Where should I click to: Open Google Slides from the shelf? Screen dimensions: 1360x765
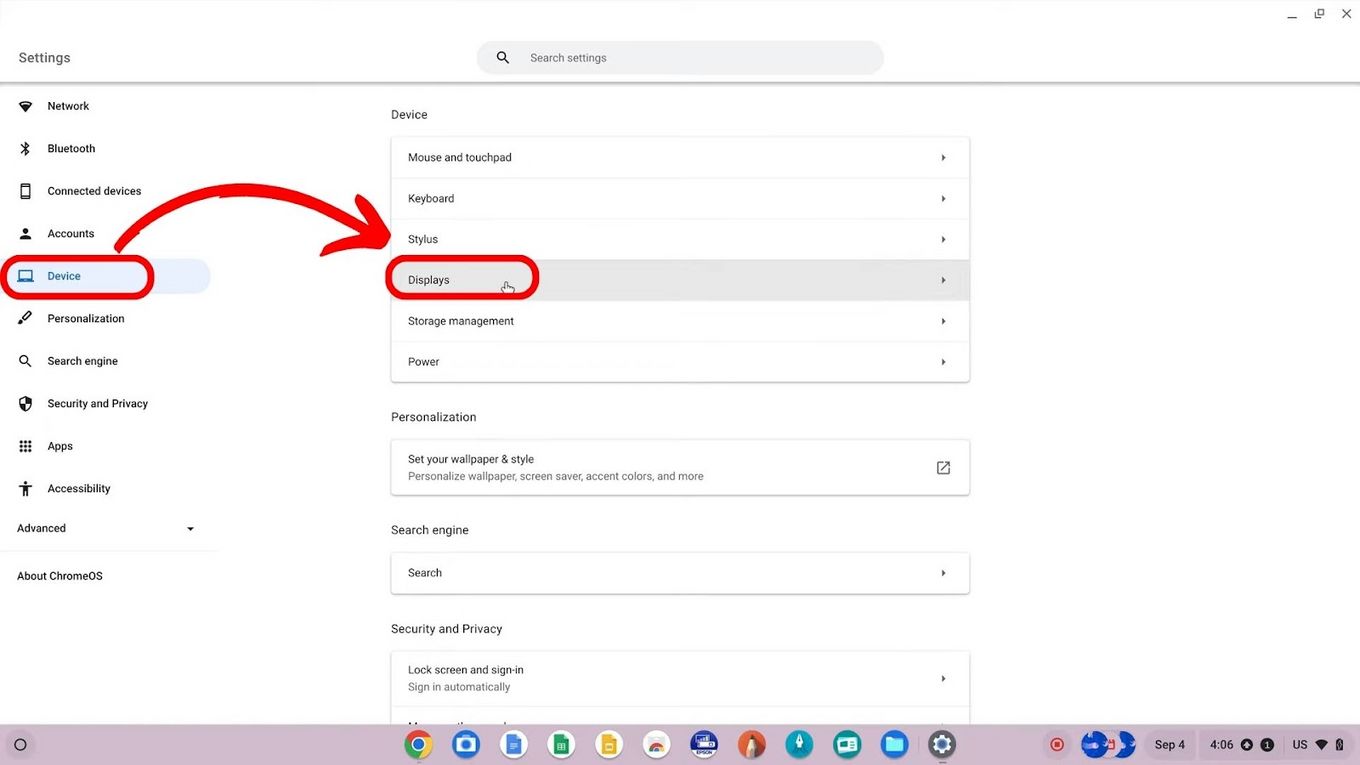click(609, 744)
